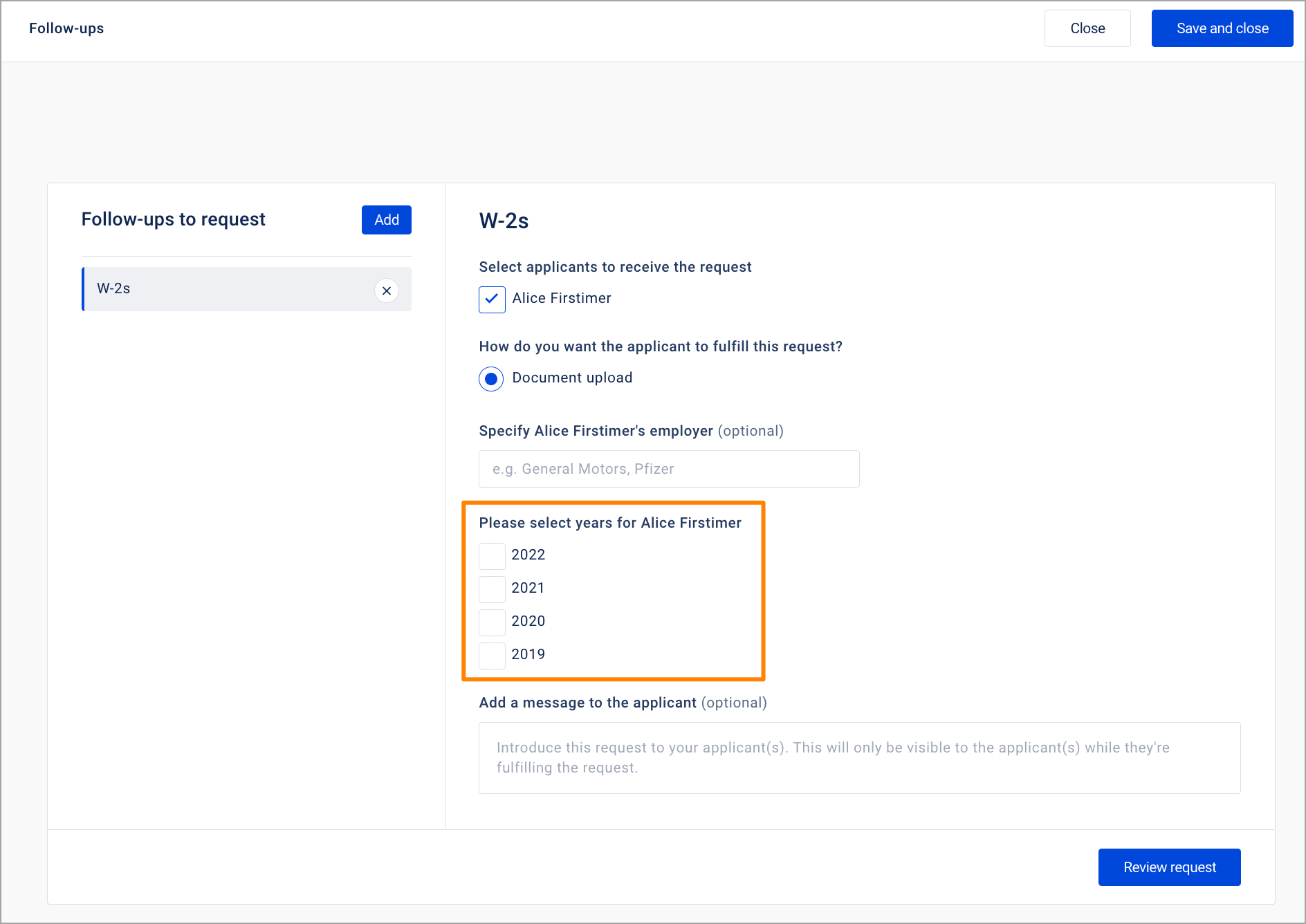1306x924 pixels.
Task: Click the Review request button
Action: click(1170, 867)
